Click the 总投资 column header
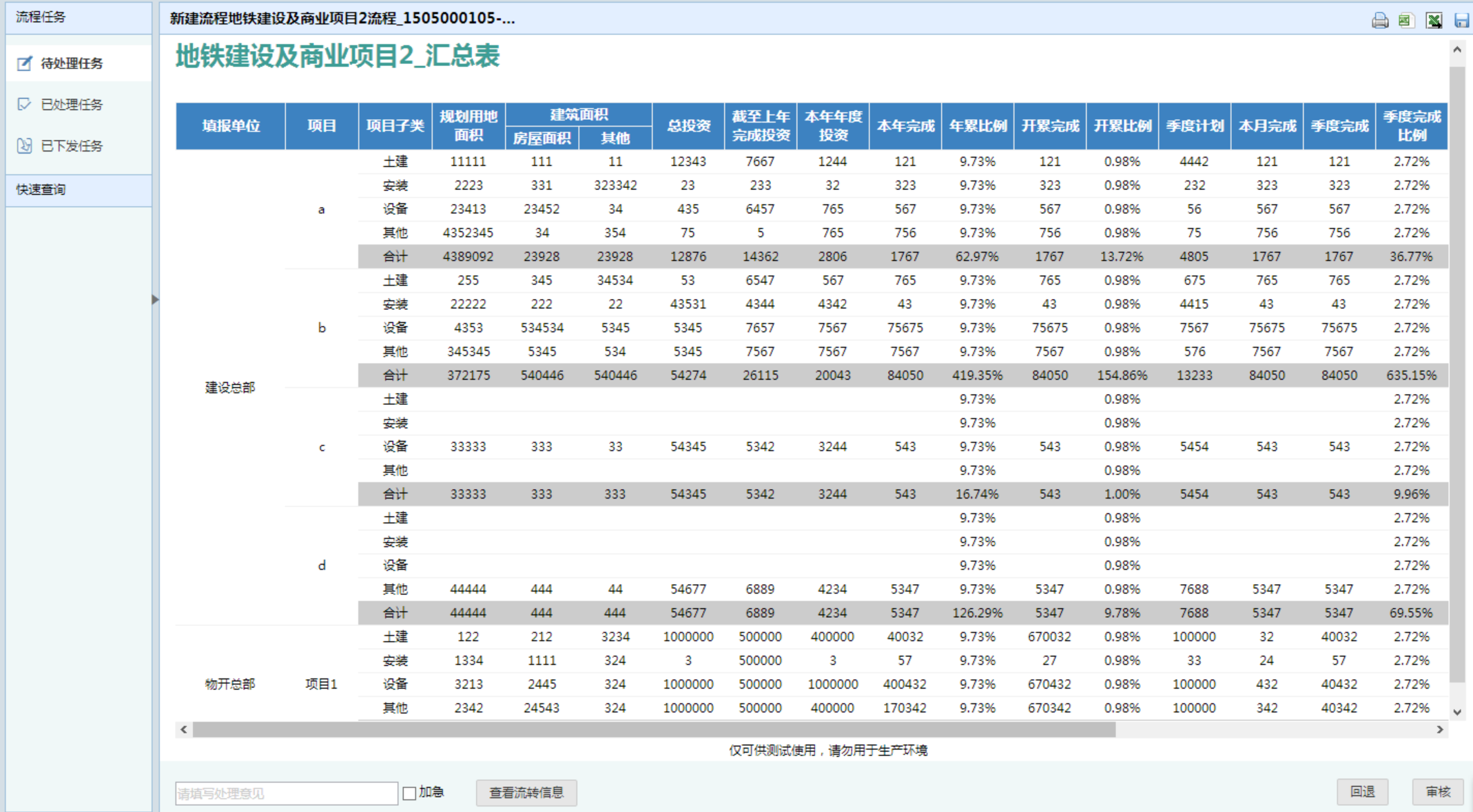Screen dimensions: 1473x812 tap(688, 126)
